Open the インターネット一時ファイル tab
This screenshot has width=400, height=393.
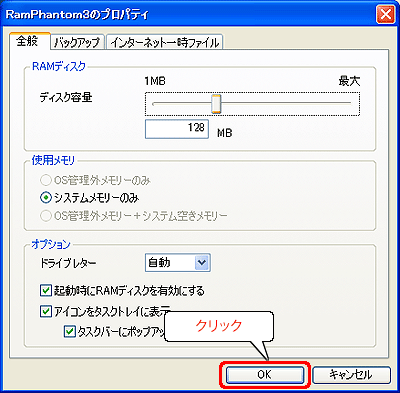(x=164, y=43)
